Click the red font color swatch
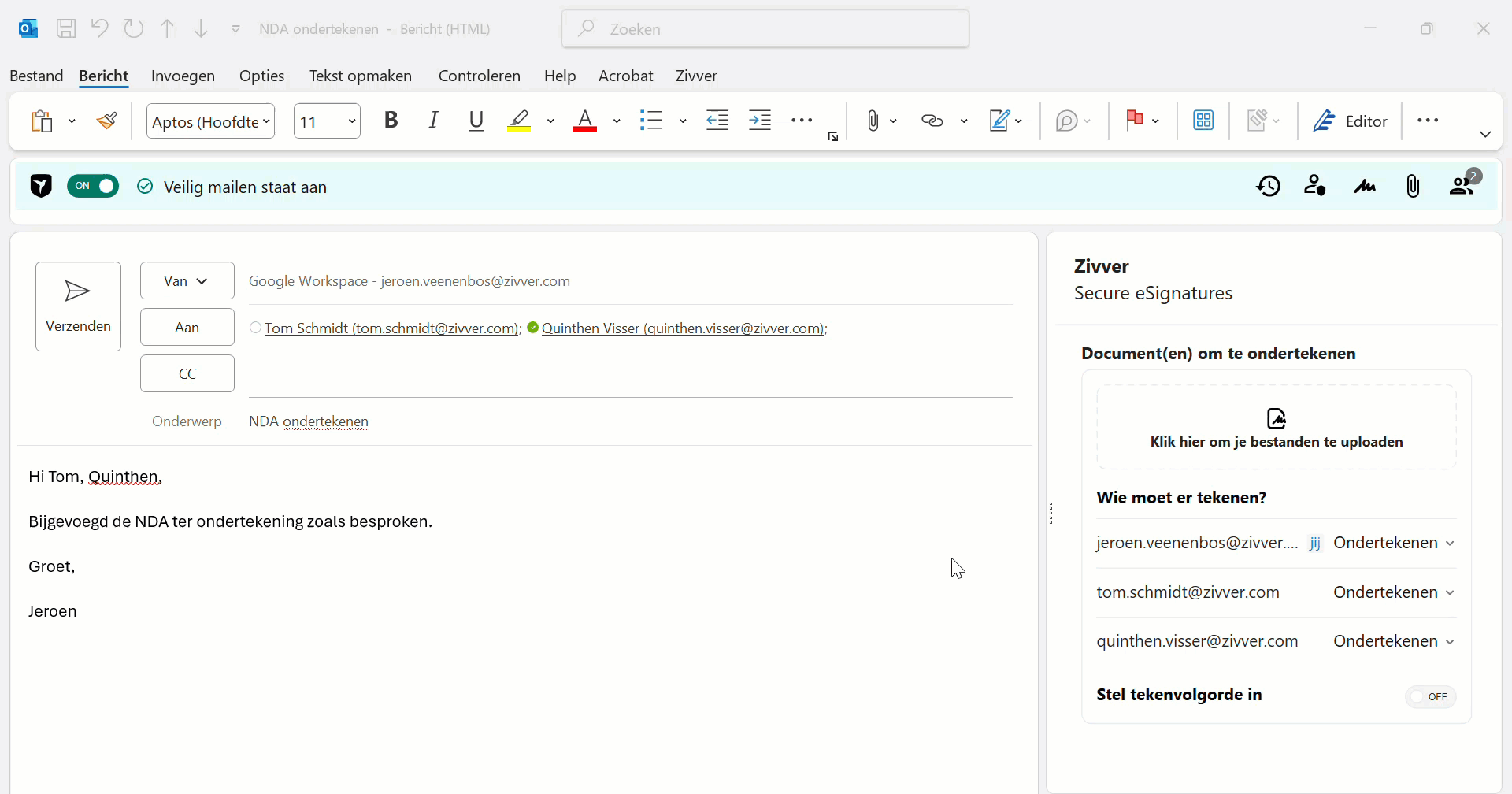Viewport: 1512px width, 794px height. tap(584, 121)
